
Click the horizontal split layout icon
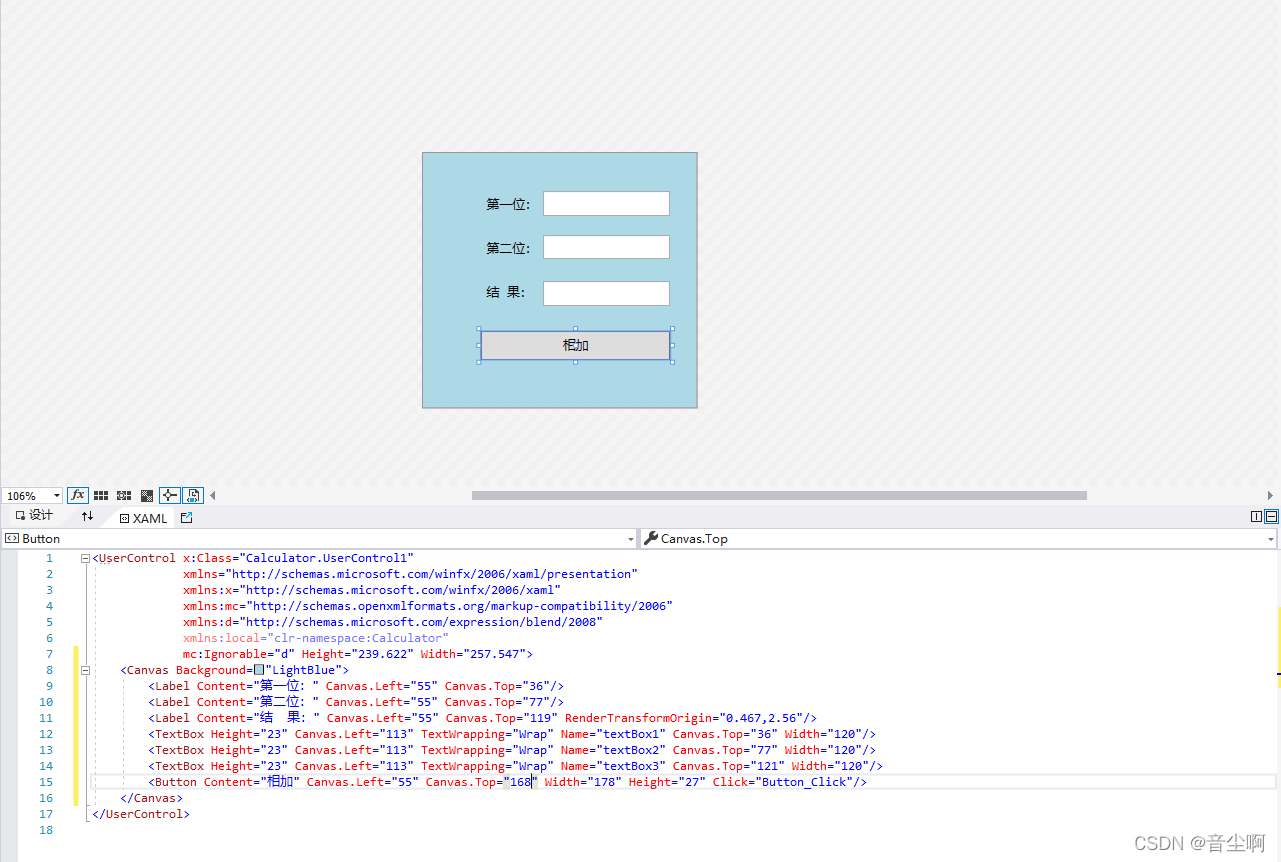point(1271,516)
